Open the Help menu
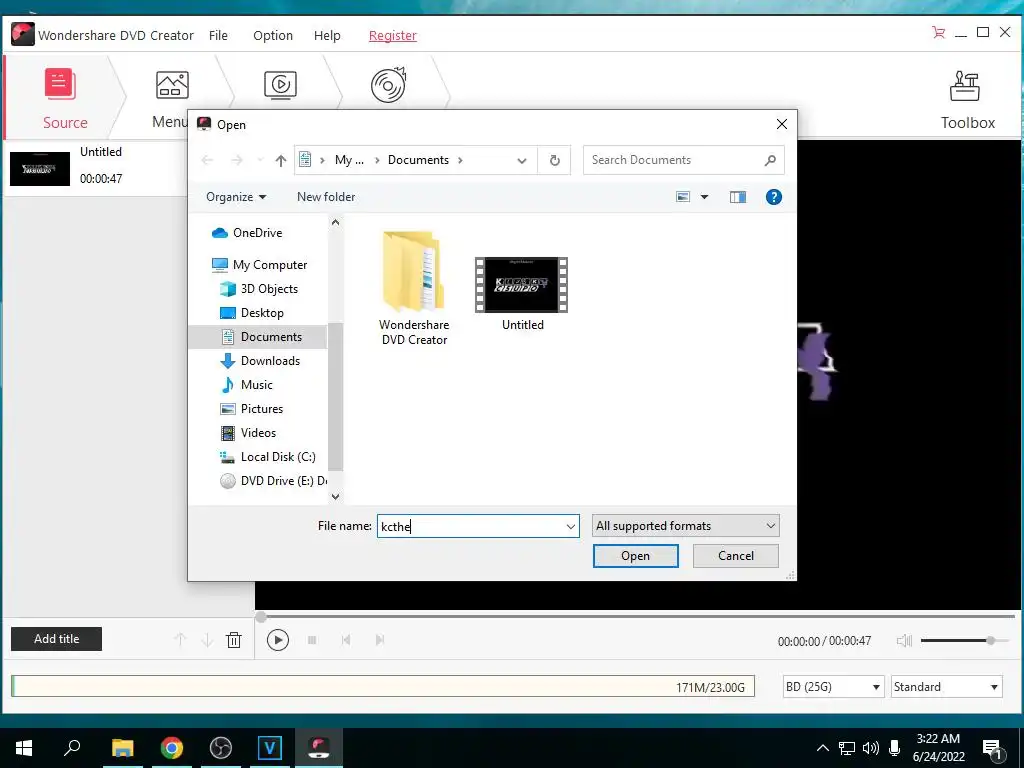Screen dimensions: 1024x768 (327, 35)
